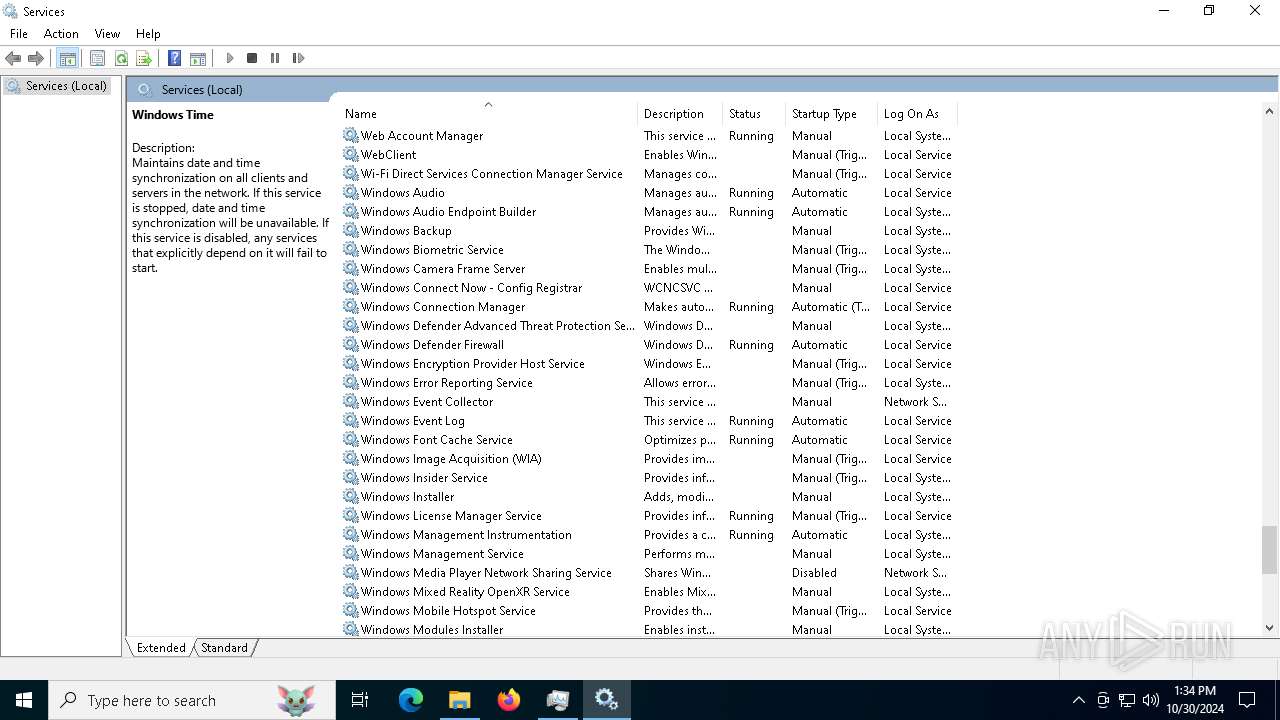The height and width of the screenshot is (720, 1280).
Task: Open the File menu
Action: [19, 33]
